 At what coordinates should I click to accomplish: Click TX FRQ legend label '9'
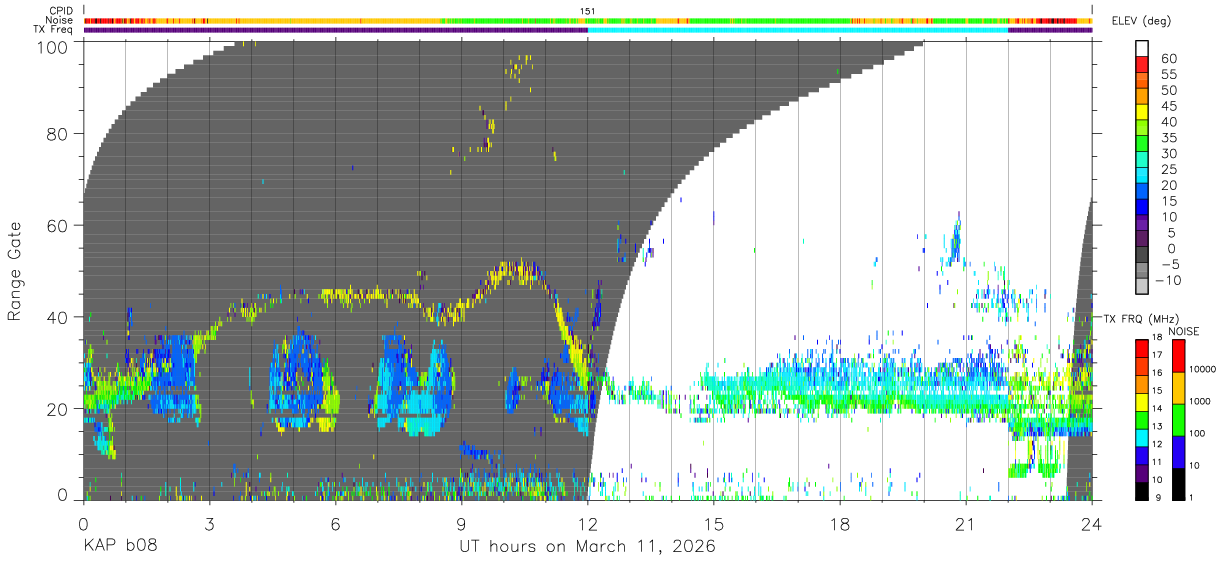[1158, 497]
